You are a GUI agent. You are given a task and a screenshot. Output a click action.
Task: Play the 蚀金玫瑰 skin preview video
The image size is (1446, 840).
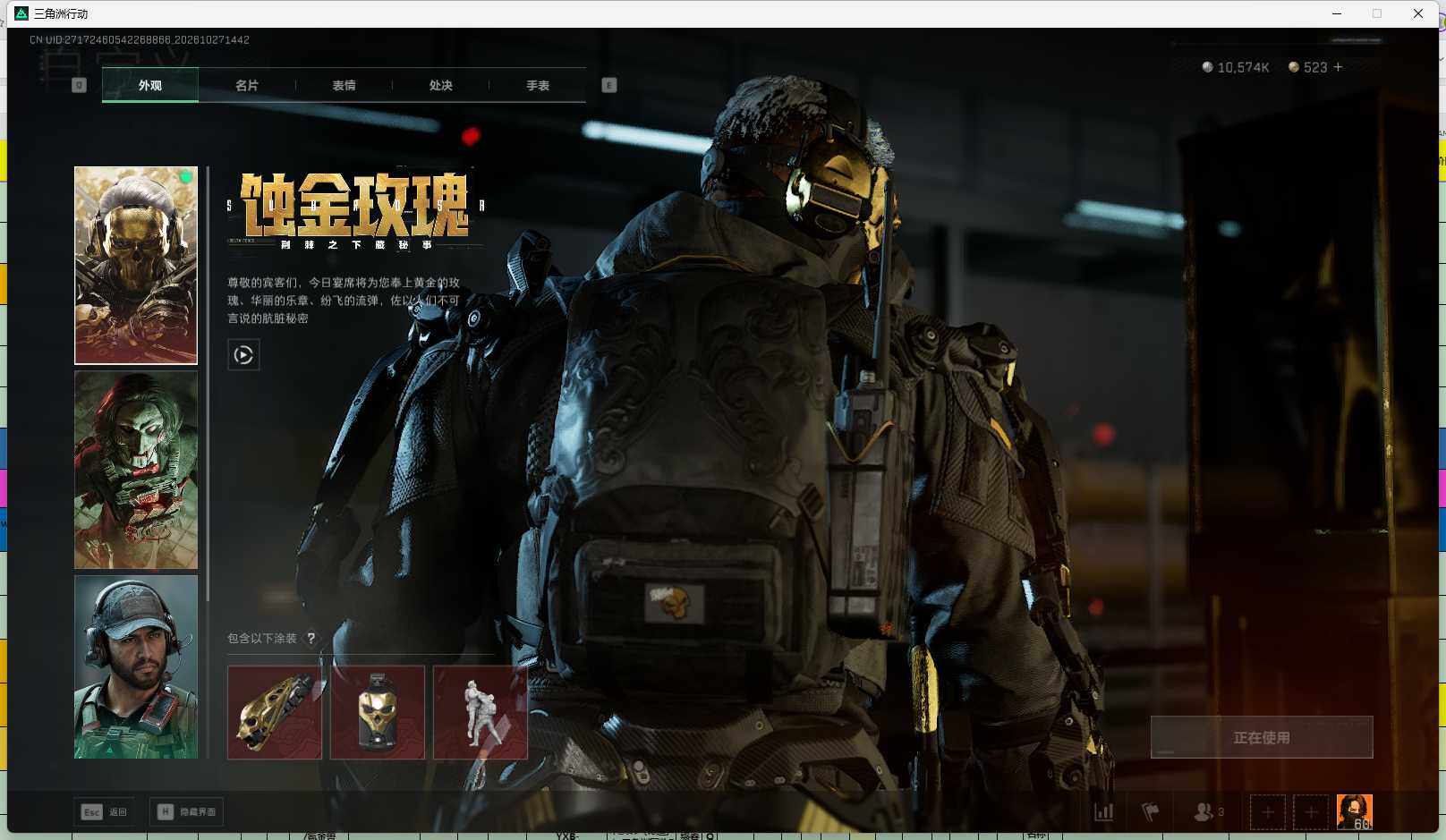[243, 355]
